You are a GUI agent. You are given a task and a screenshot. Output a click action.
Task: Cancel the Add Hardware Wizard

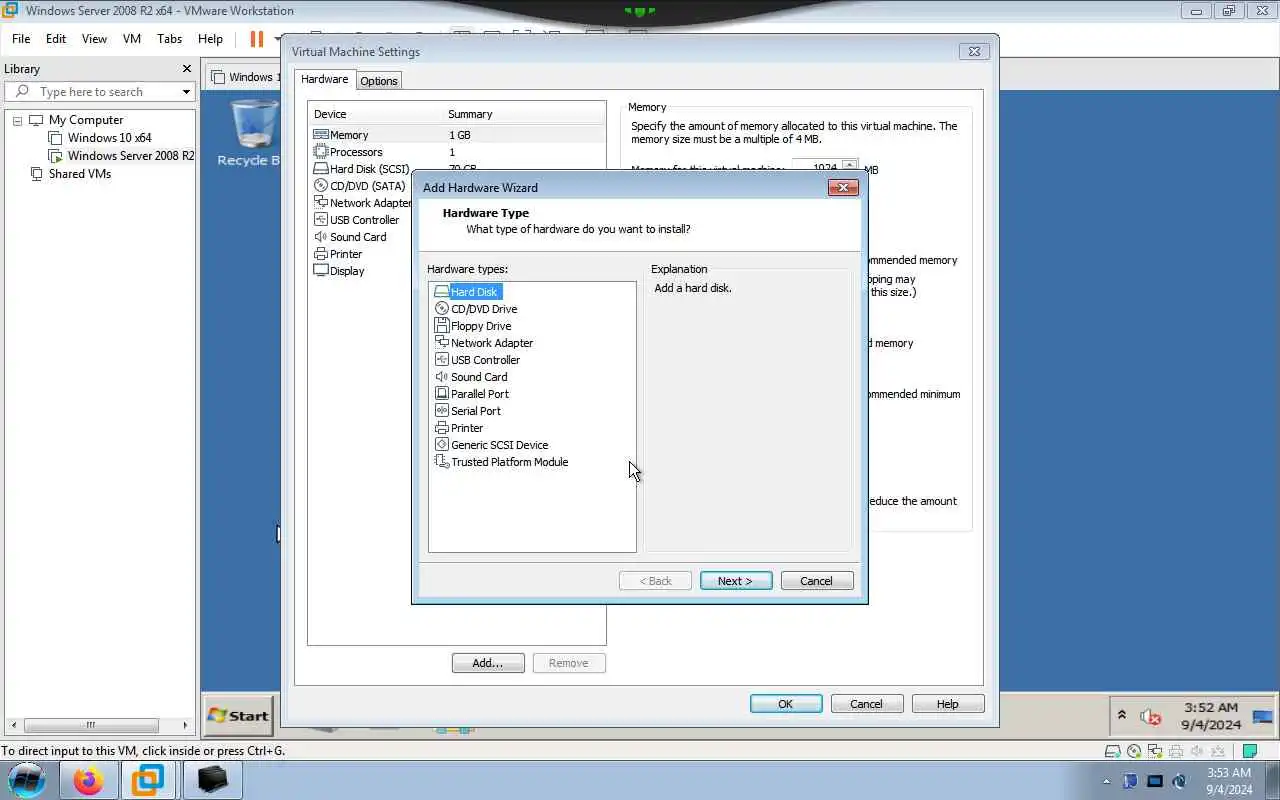click(x=816, y=581)
